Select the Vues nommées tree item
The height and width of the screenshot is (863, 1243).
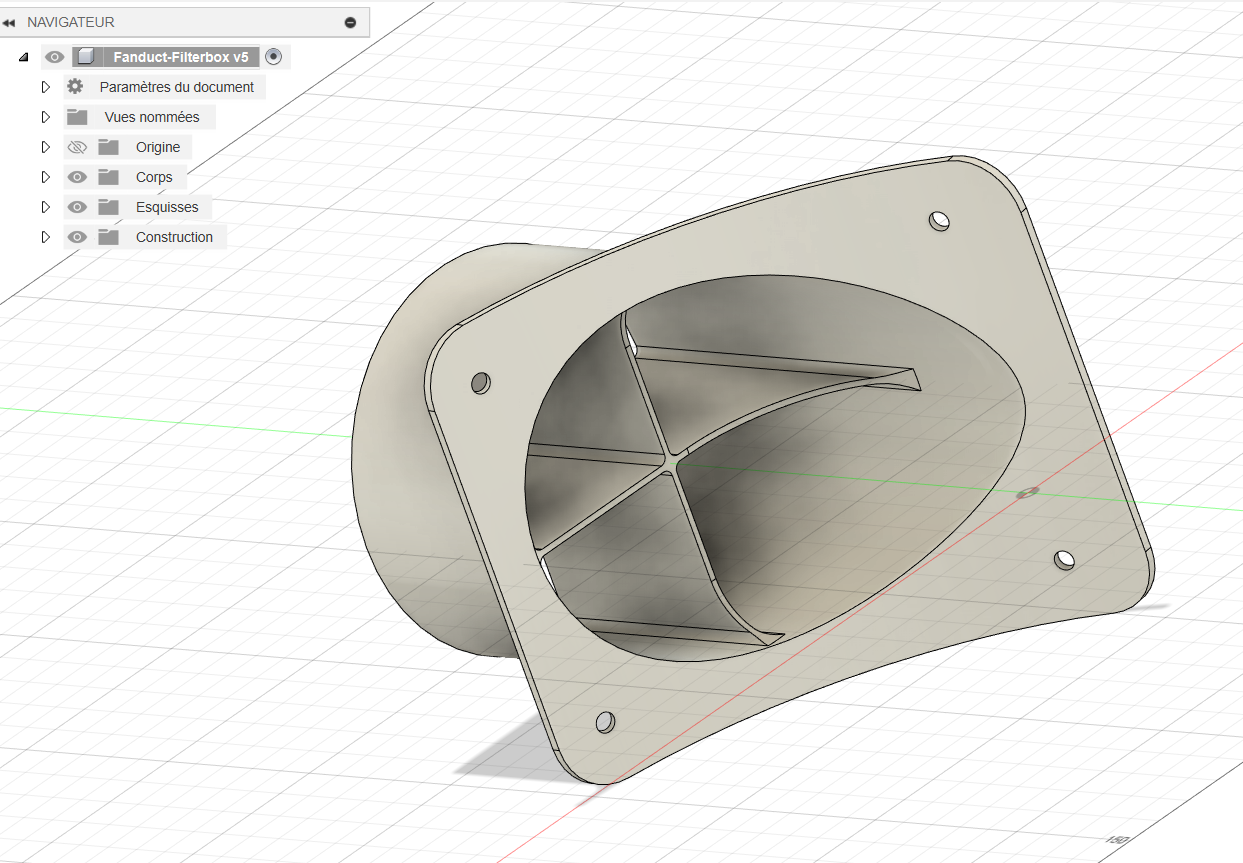(152, 117)
